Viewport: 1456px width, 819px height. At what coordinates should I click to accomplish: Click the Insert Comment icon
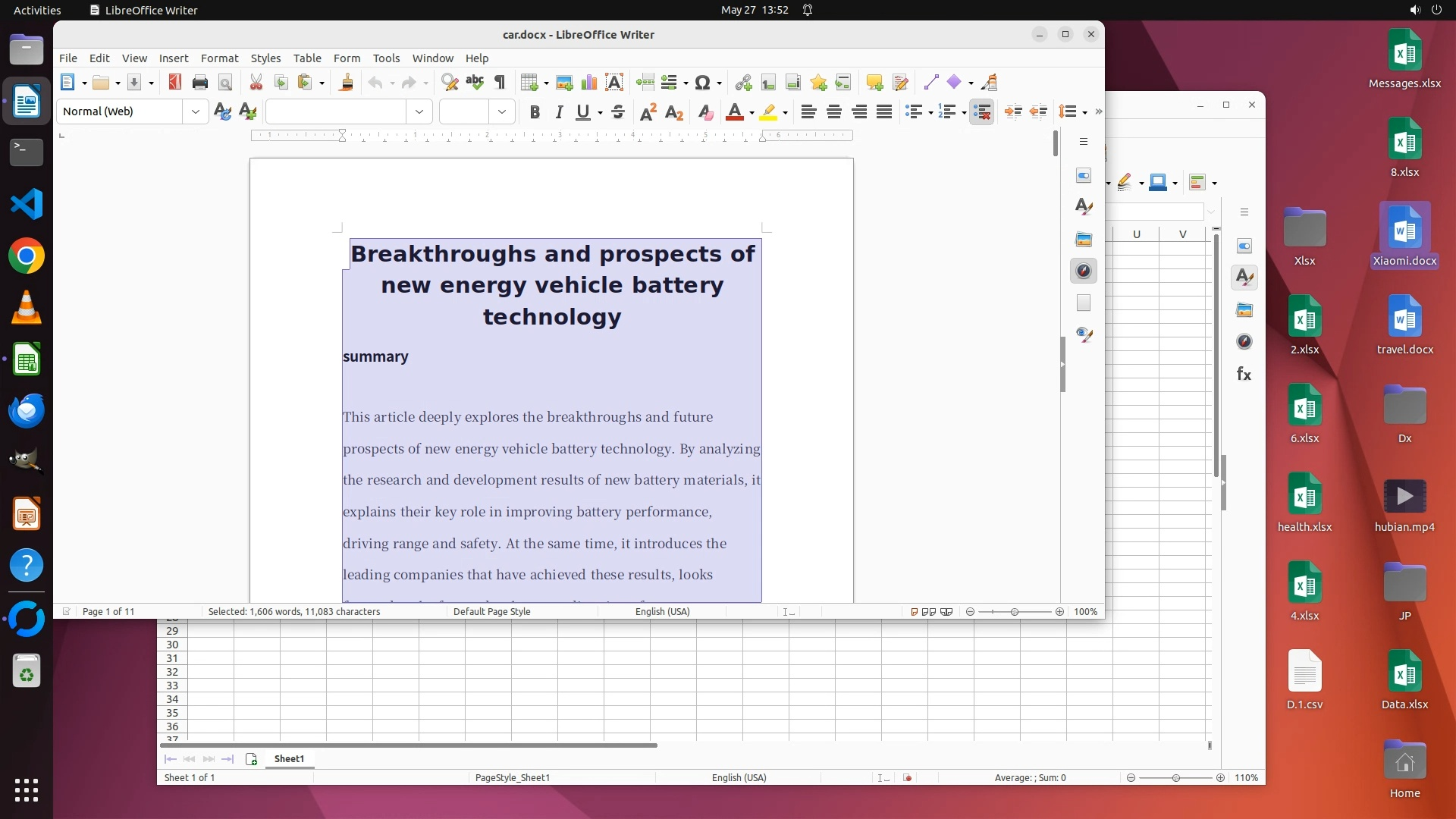click(874, 83)
